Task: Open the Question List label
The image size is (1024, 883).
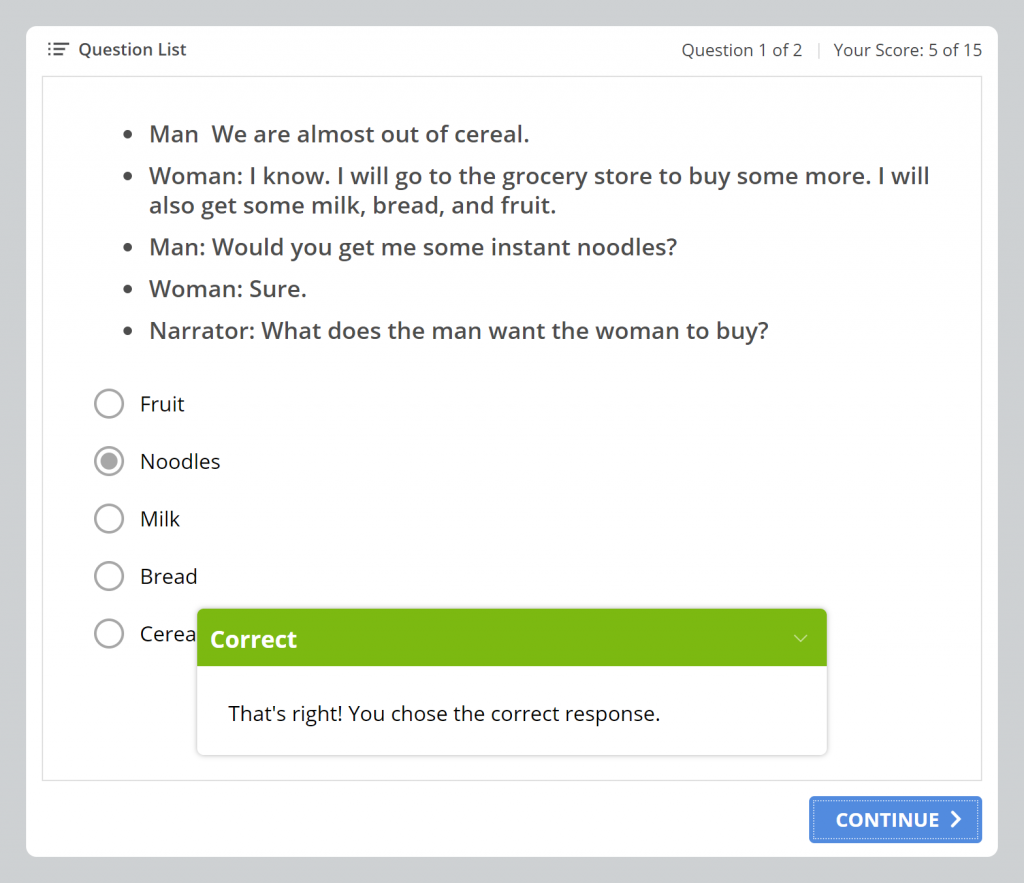Action: tap(132, 49)
